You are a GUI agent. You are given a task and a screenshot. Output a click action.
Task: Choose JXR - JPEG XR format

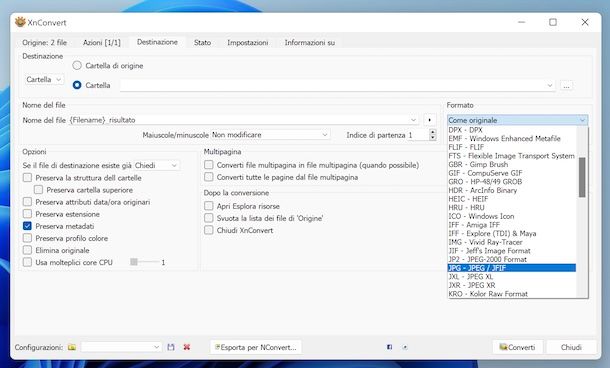[x=512, y=285]
